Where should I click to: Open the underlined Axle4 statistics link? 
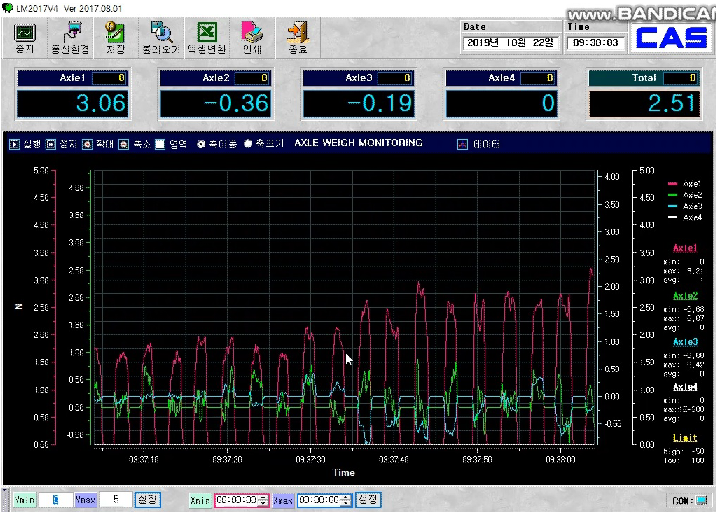685,387
